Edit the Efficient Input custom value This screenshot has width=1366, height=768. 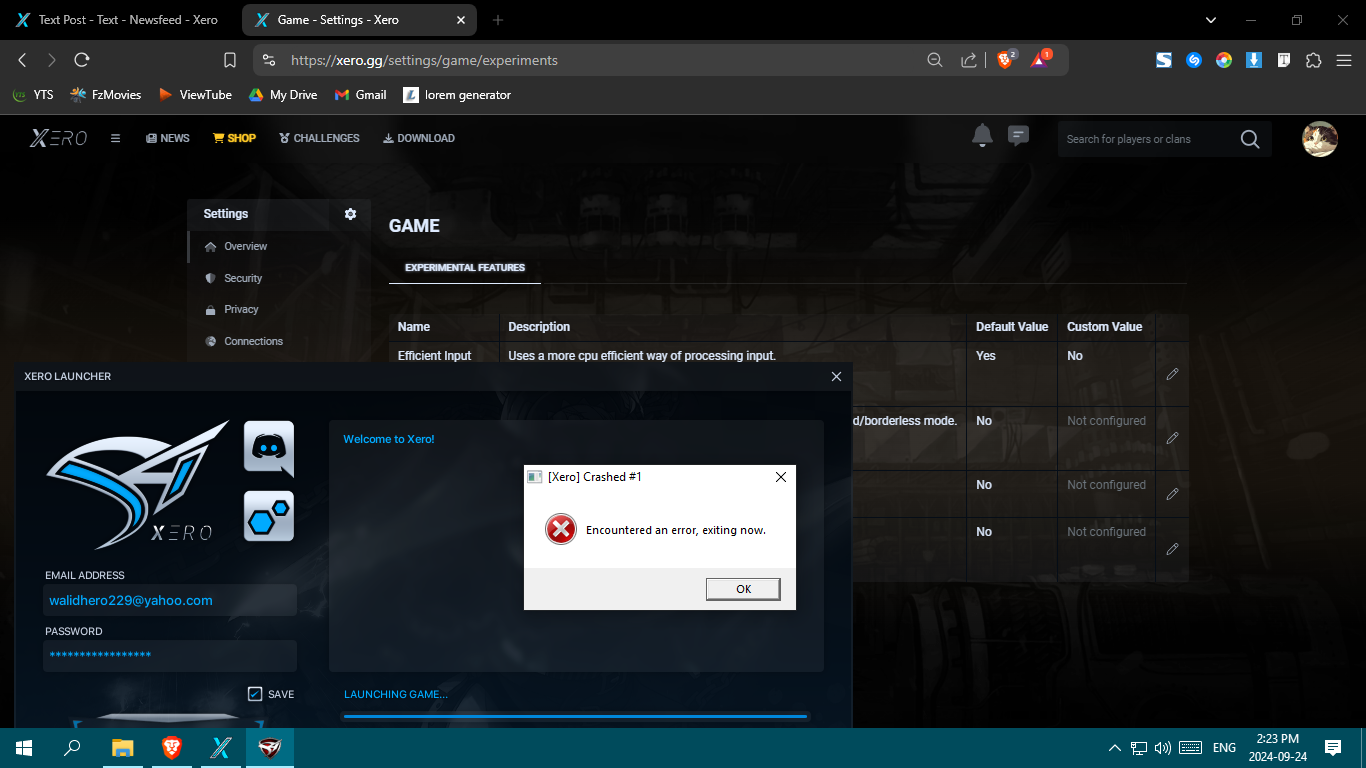[x=1172, y=374]
